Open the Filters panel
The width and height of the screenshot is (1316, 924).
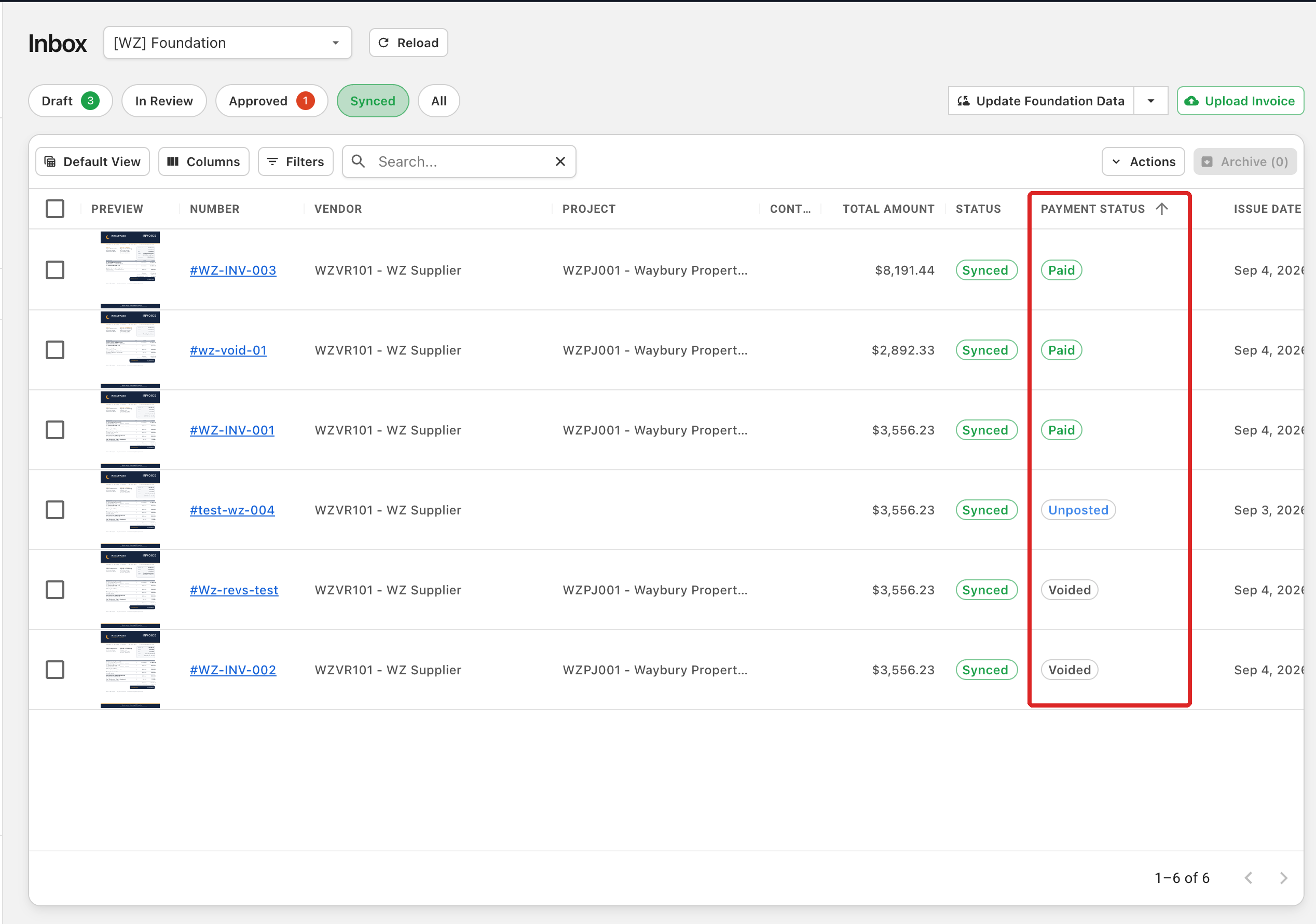(296, 161)
